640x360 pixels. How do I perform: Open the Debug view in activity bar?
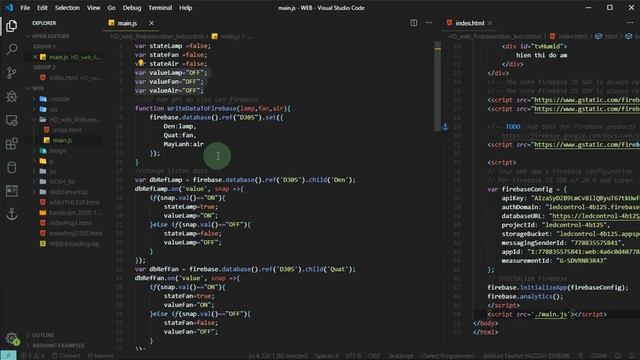tap(11, 96)
